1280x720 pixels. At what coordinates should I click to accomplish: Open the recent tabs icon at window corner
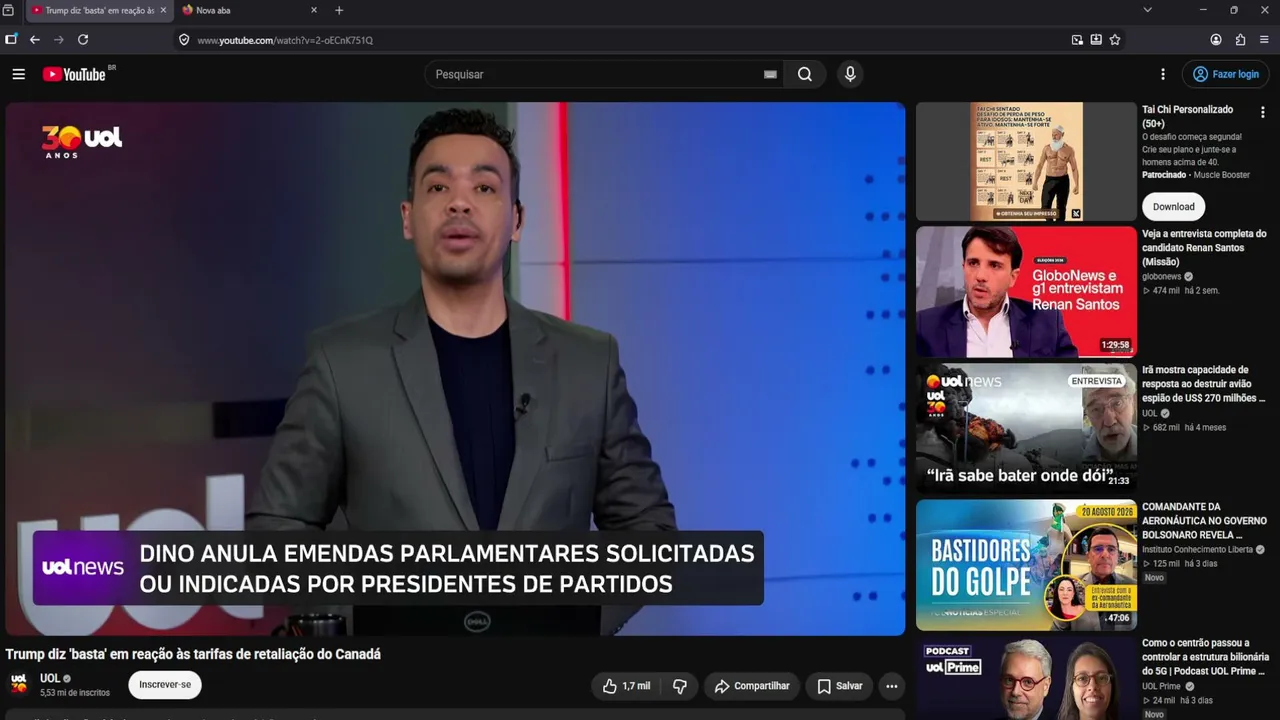coord(8,10)
